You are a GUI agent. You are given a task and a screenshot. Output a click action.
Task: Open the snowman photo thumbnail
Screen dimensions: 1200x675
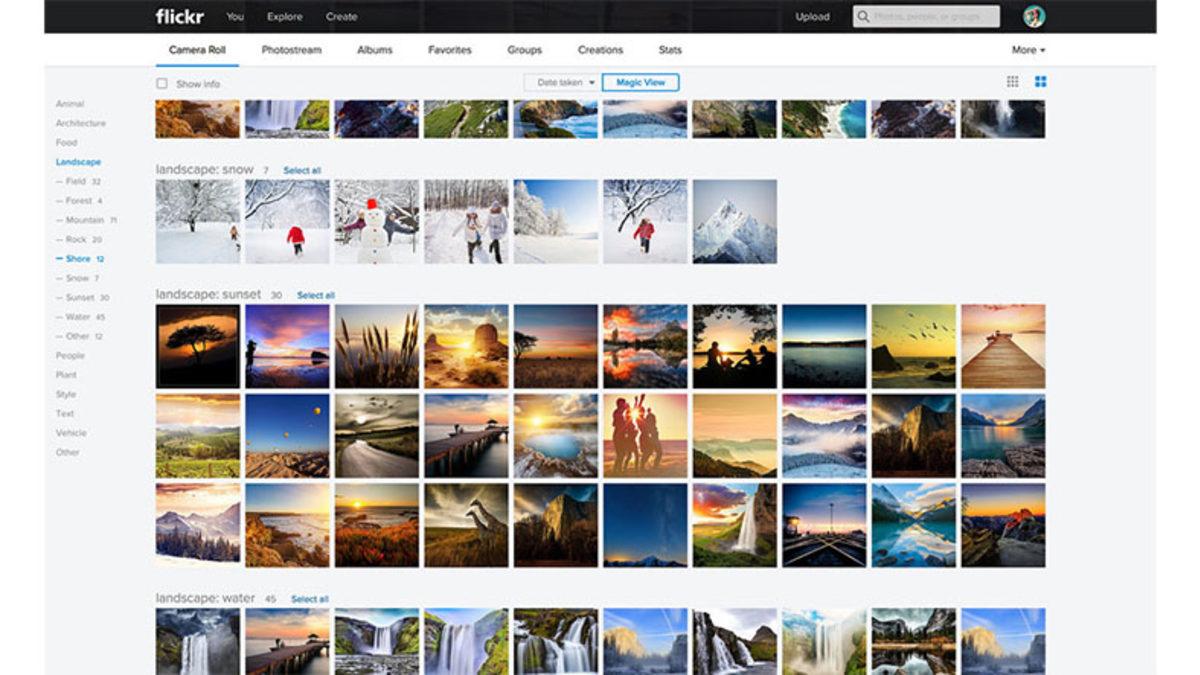[376, 221]
